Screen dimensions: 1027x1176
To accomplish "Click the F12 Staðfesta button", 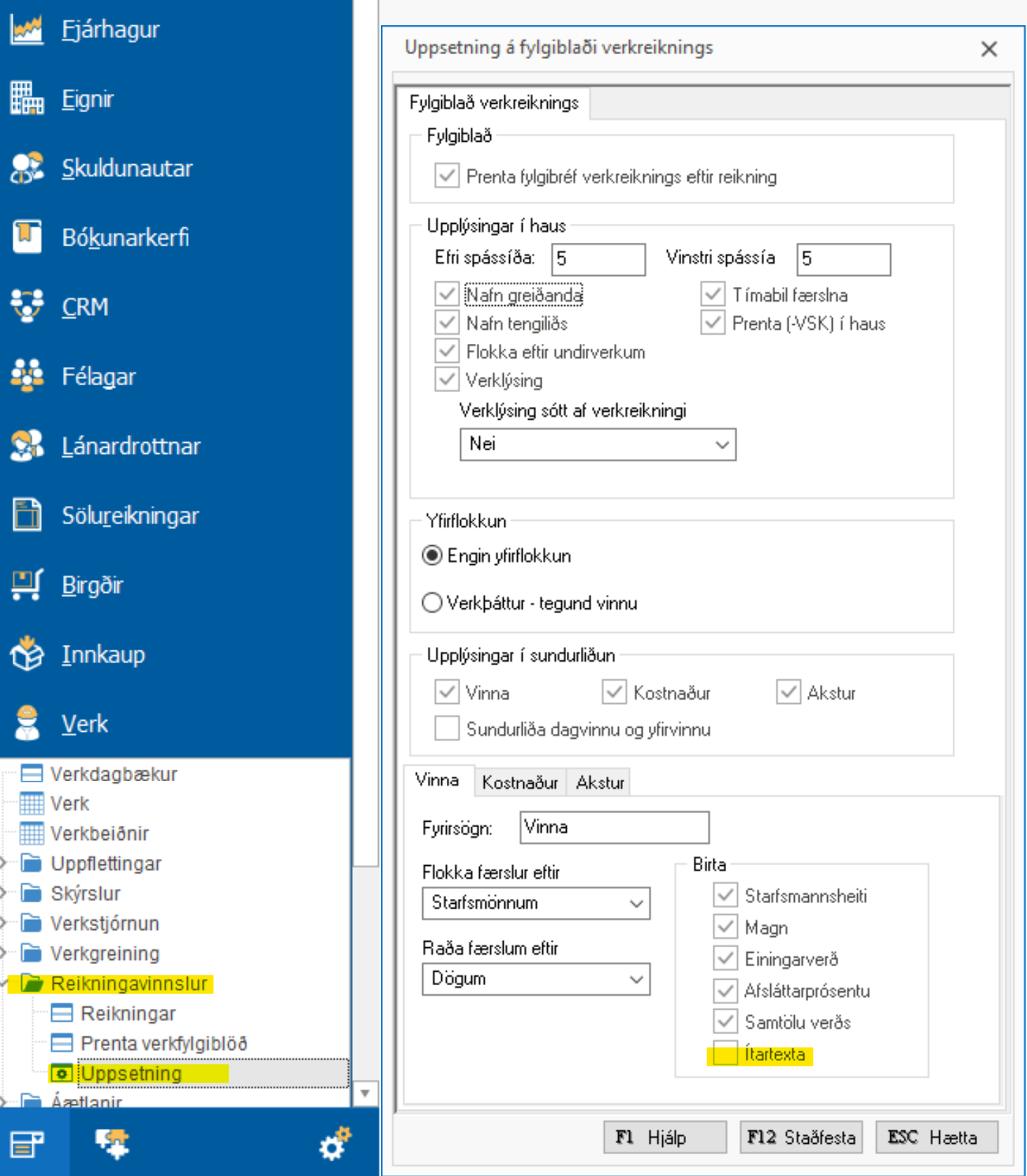I will point(800,1137).
